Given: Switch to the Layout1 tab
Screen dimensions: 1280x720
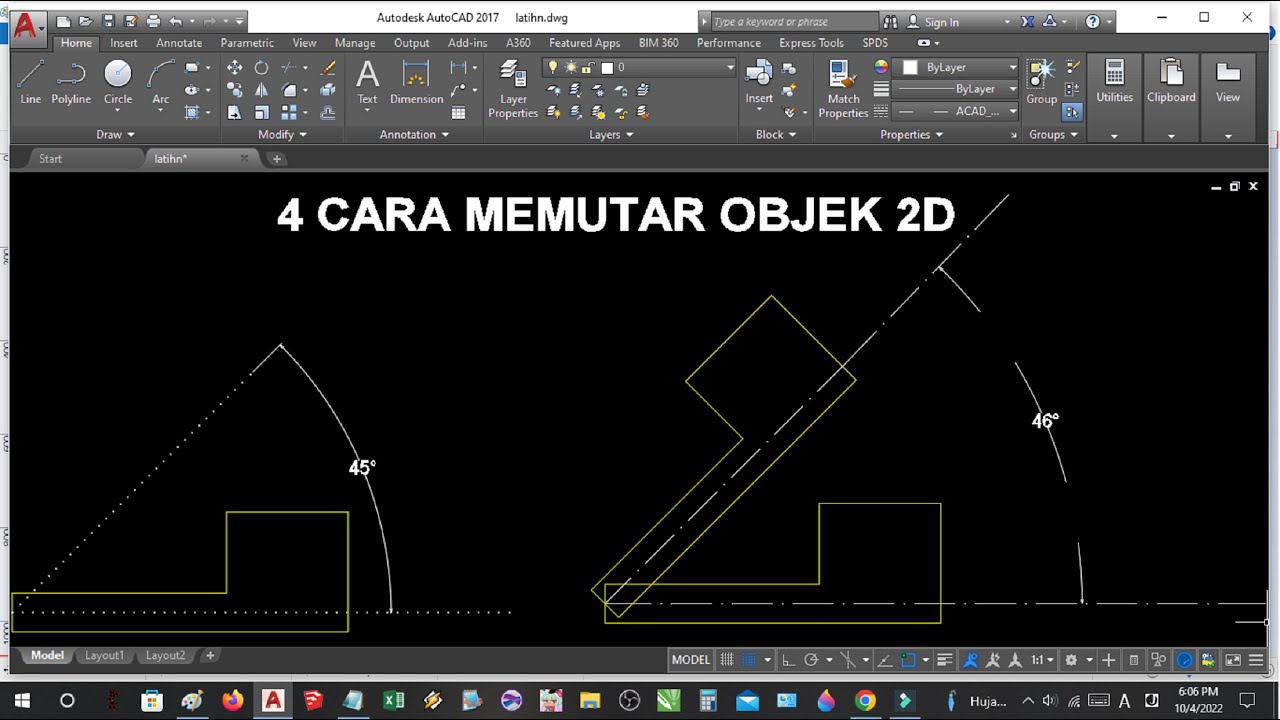Looking at the screenshot, I should pyautogui.click(x=104, y=655).
